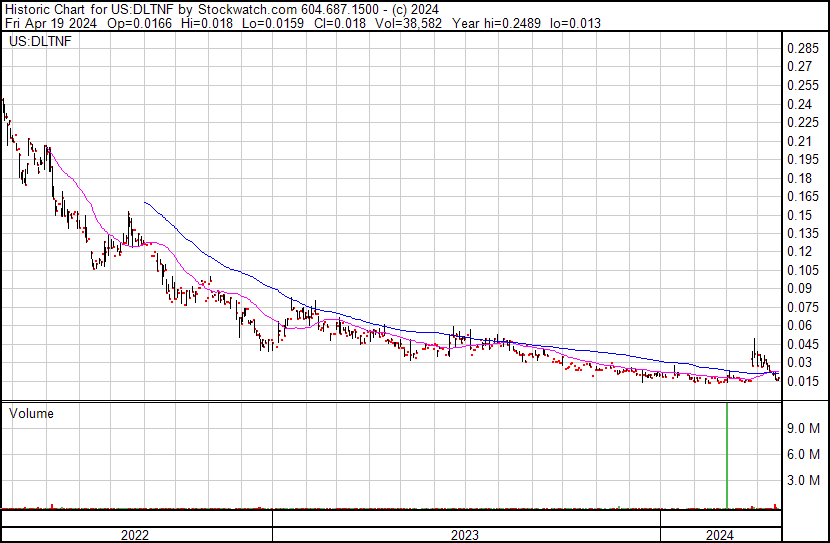The width and height of the screenshot is (830, 543).
Task: Click the 6.0 M volume axis label
Action: click(x=804, y=455)
